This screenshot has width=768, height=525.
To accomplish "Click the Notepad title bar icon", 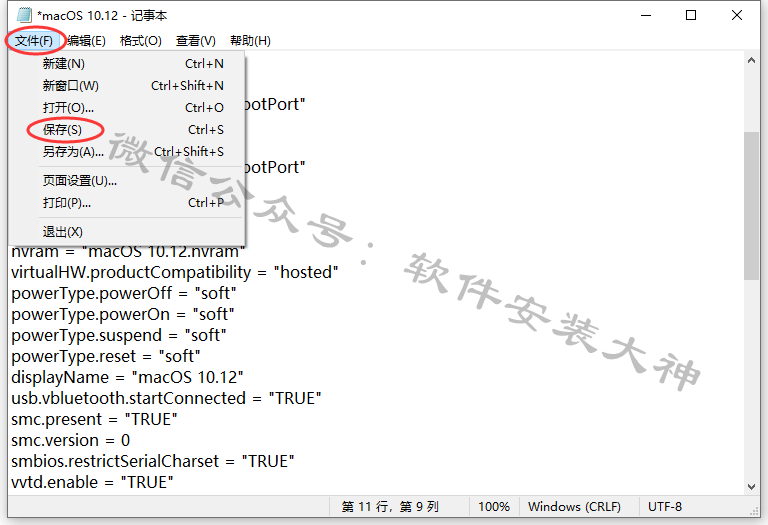I will 24,15.
